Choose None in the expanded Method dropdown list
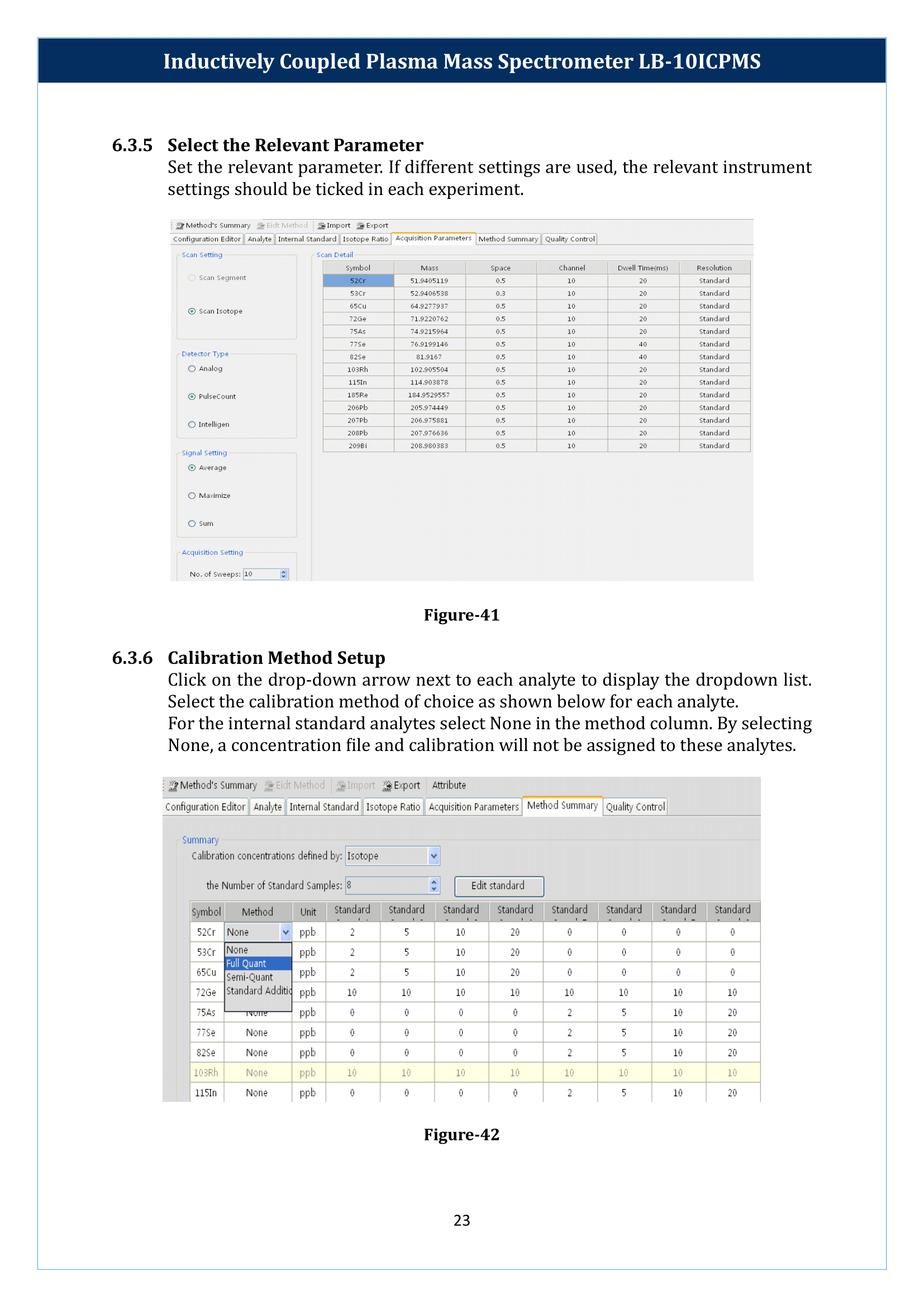 [x=258, y=950]
